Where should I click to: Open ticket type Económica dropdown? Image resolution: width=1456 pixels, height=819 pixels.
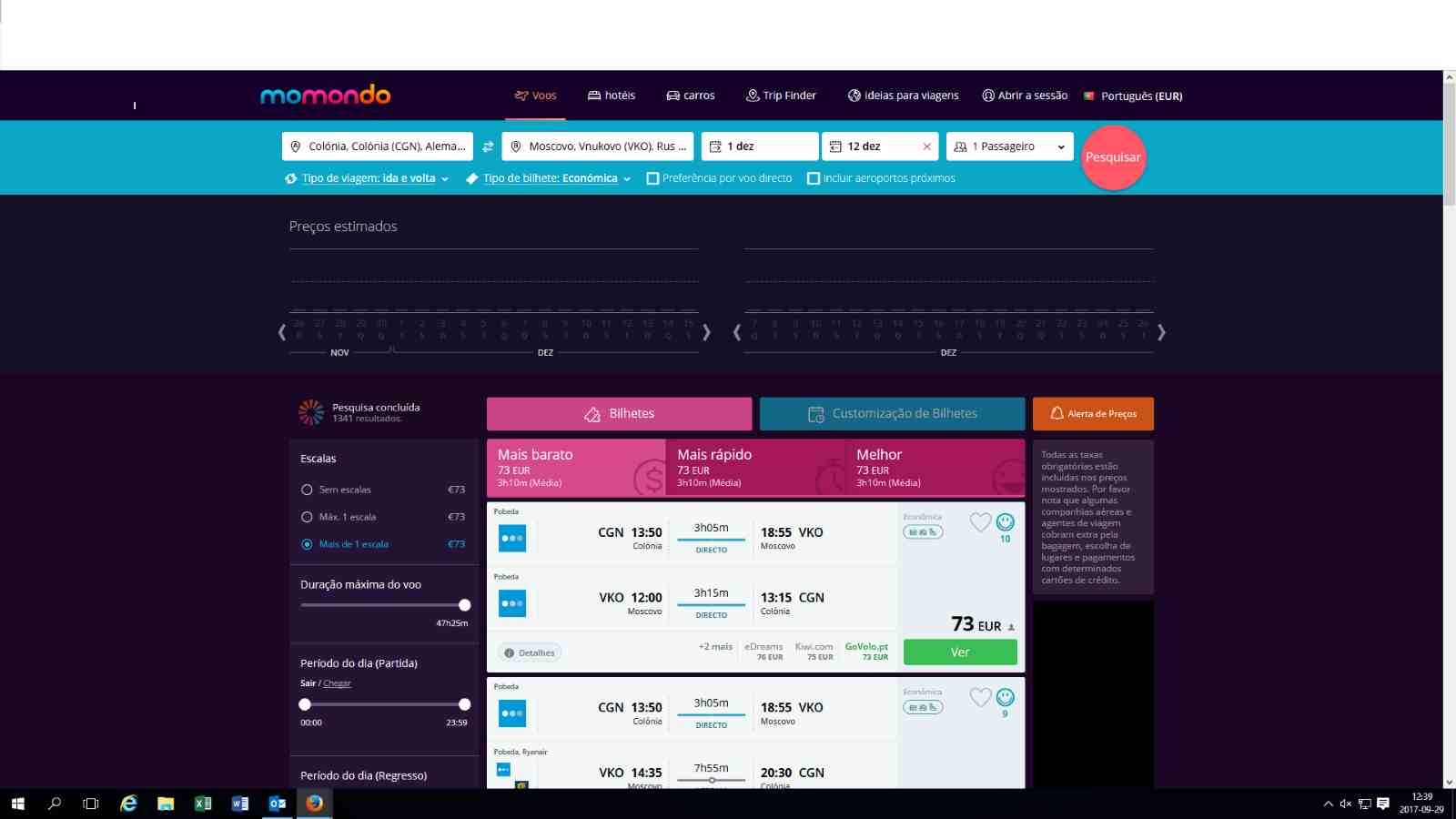coord(549,178)
